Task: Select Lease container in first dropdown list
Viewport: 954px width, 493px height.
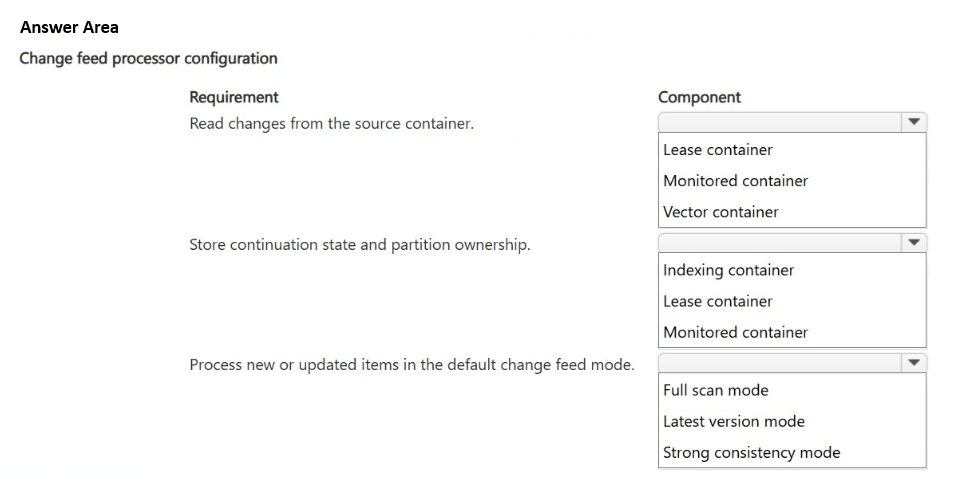Action: point(717,150)
